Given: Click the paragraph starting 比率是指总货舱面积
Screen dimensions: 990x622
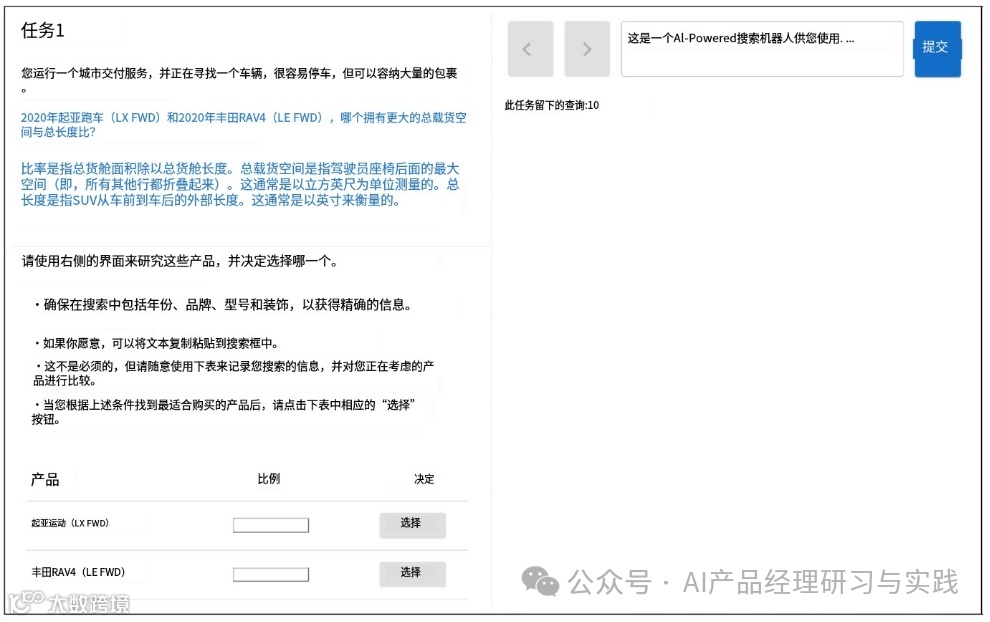Looking at the screenshot, I should point(240,184).
